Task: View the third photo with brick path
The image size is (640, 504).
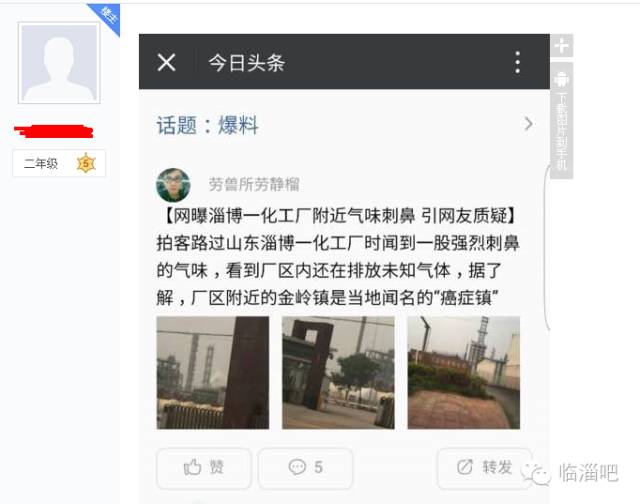Action: (464, 373)
